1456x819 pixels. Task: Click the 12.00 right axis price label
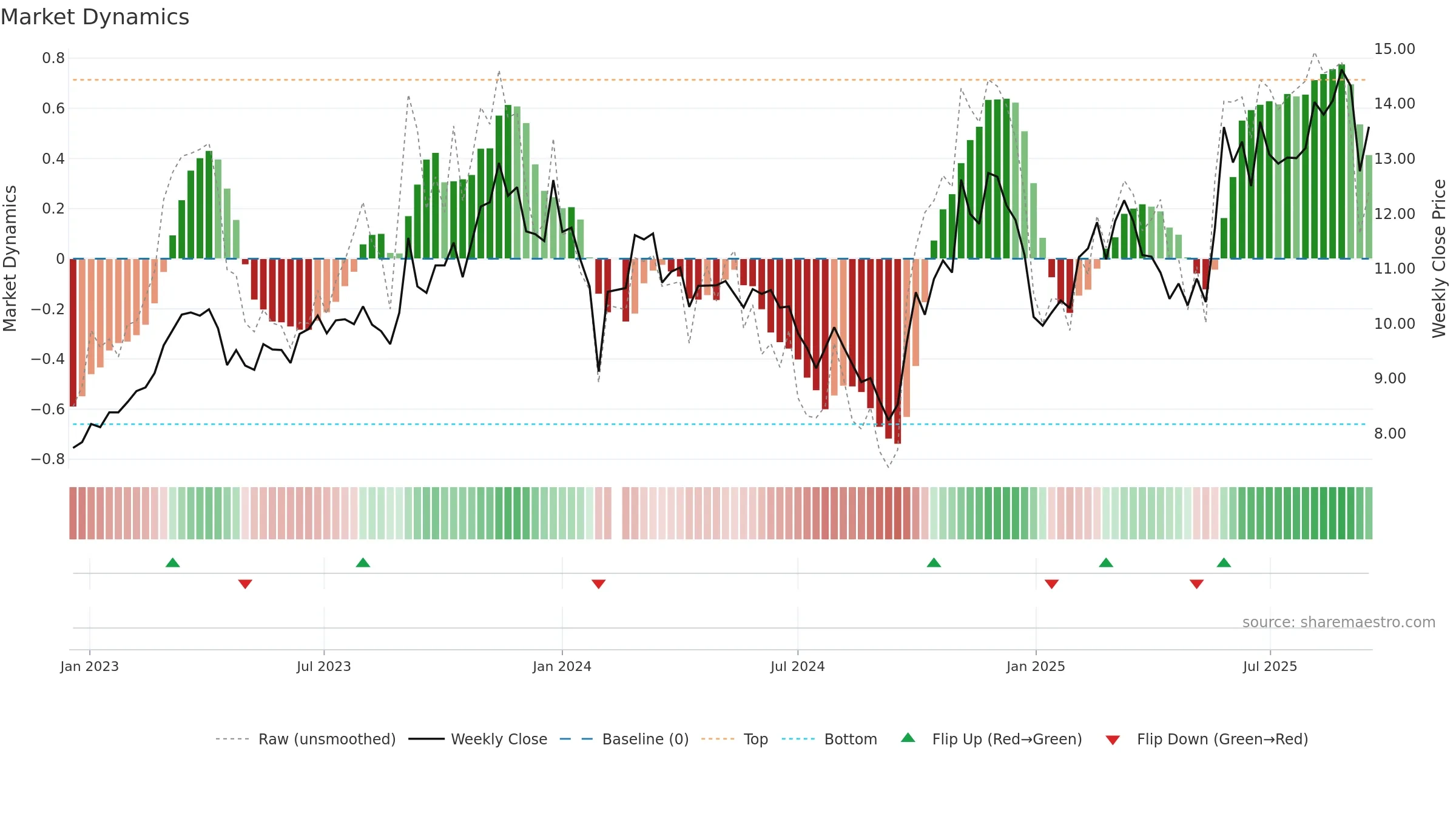point(1395,214)
